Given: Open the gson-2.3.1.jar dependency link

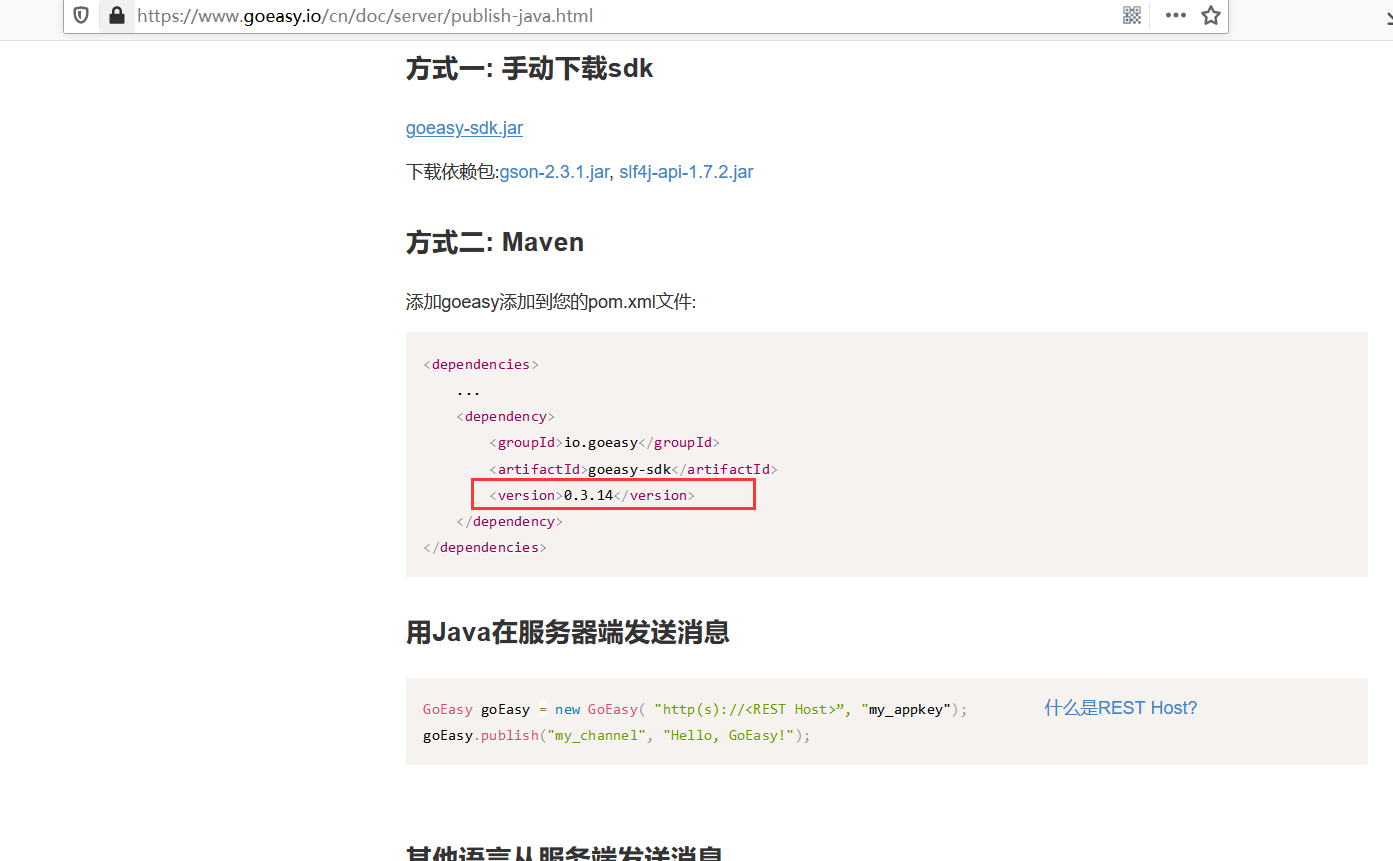Looking at the screenshot, I should 554,172.
